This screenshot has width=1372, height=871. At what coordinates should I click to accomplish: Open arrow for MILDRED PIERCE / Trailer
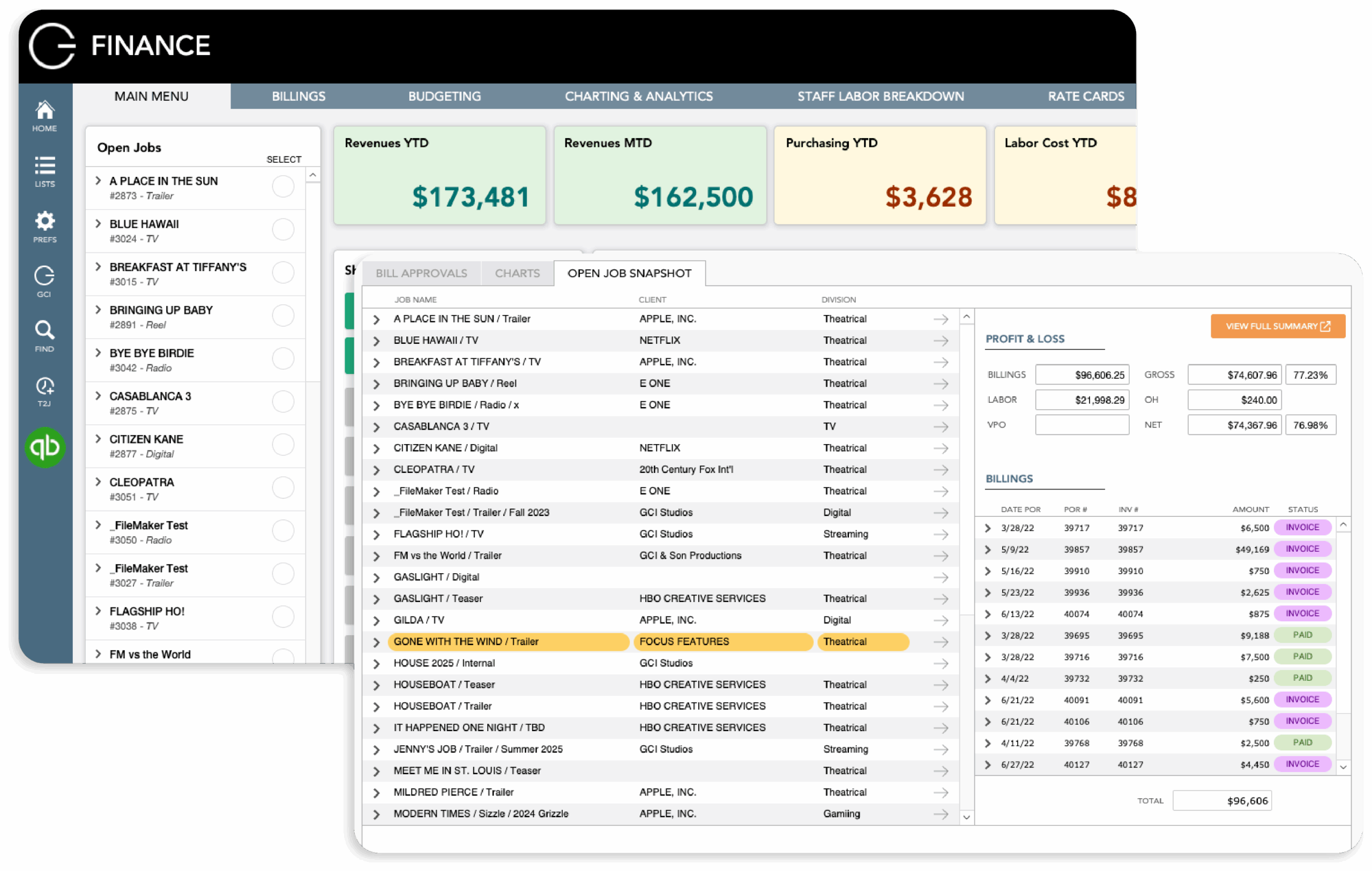(941, 792)
